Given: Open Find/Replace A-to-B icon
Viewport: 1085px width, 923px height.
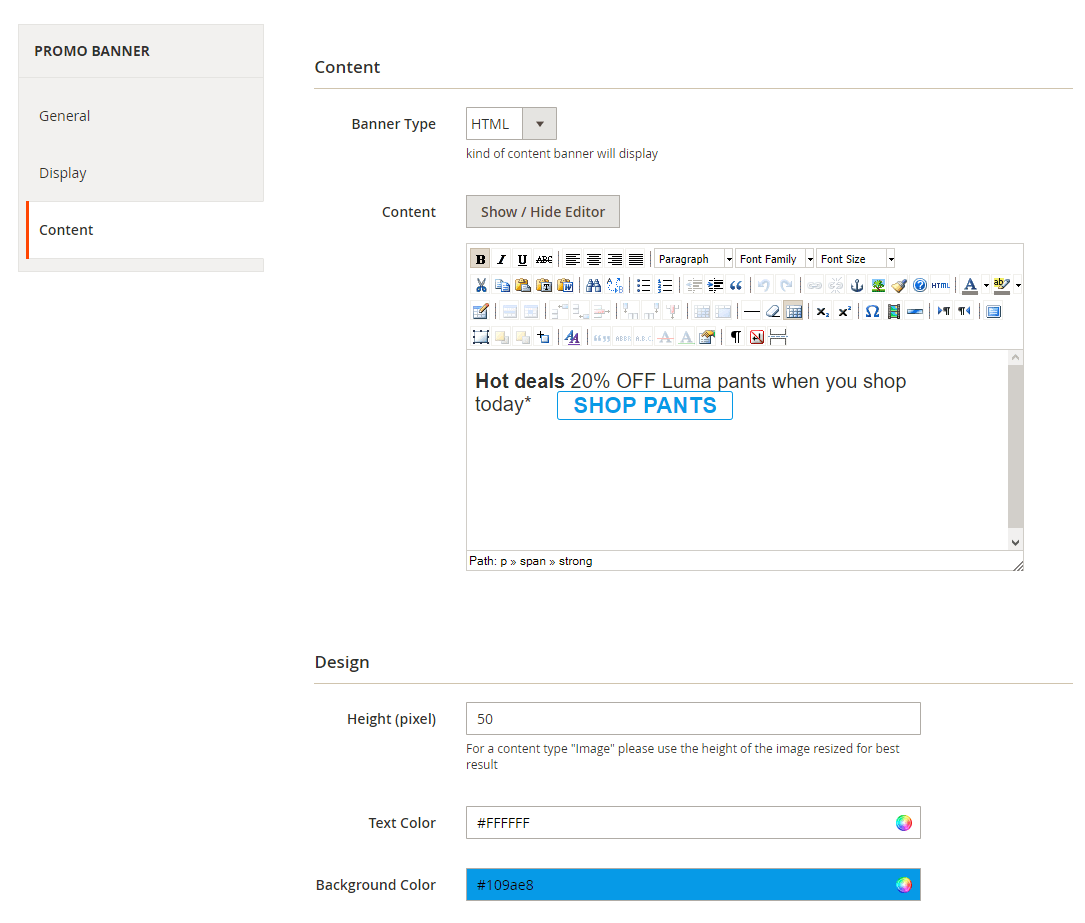Looking at the screenshot, I should [x=614, y=285].
